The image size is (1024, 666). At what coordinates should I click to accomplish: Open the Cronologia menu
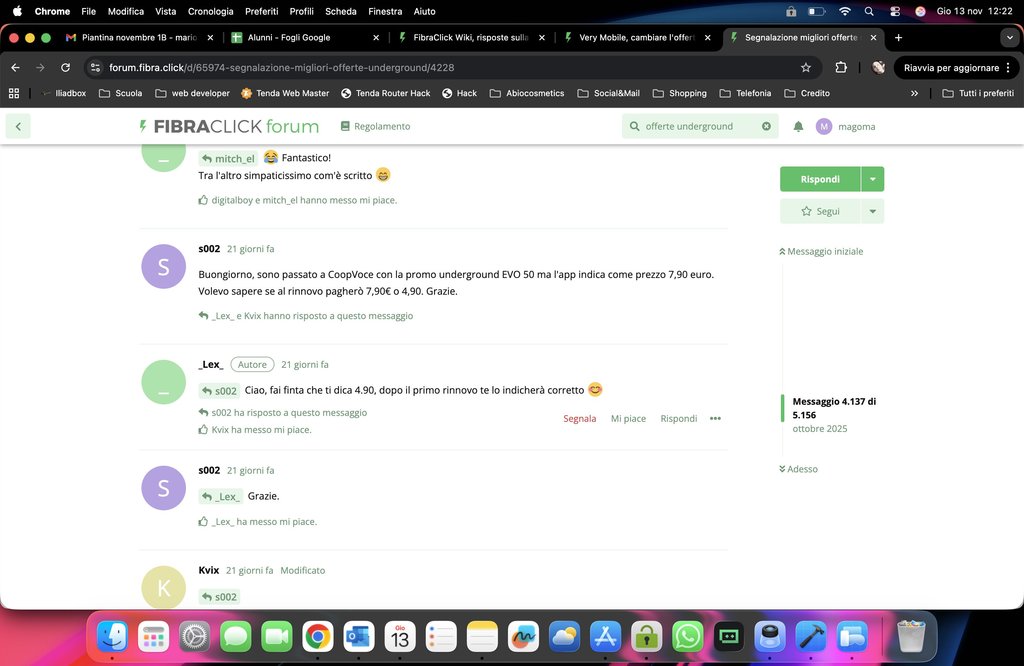(210, 11)
